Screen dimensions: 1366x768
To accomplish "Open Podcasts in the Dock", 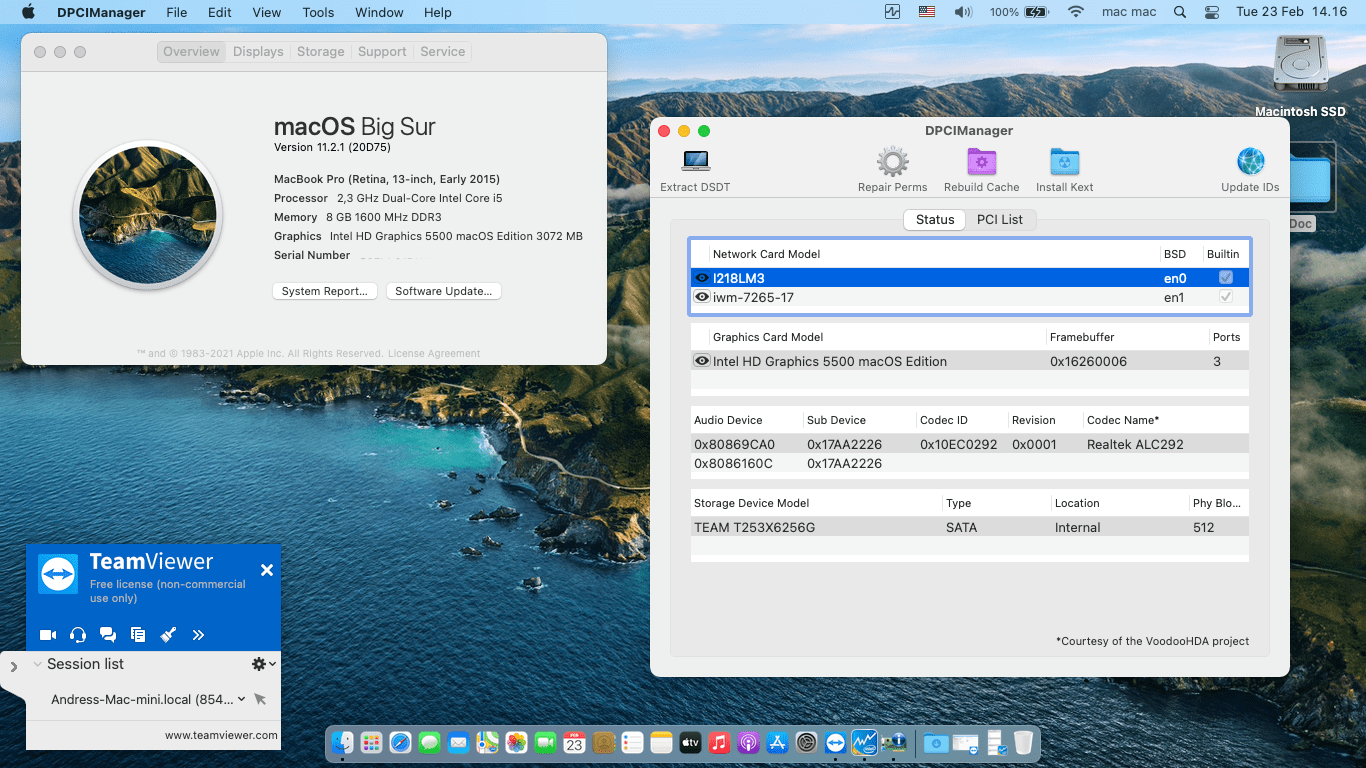I will [x=748, y=743].
